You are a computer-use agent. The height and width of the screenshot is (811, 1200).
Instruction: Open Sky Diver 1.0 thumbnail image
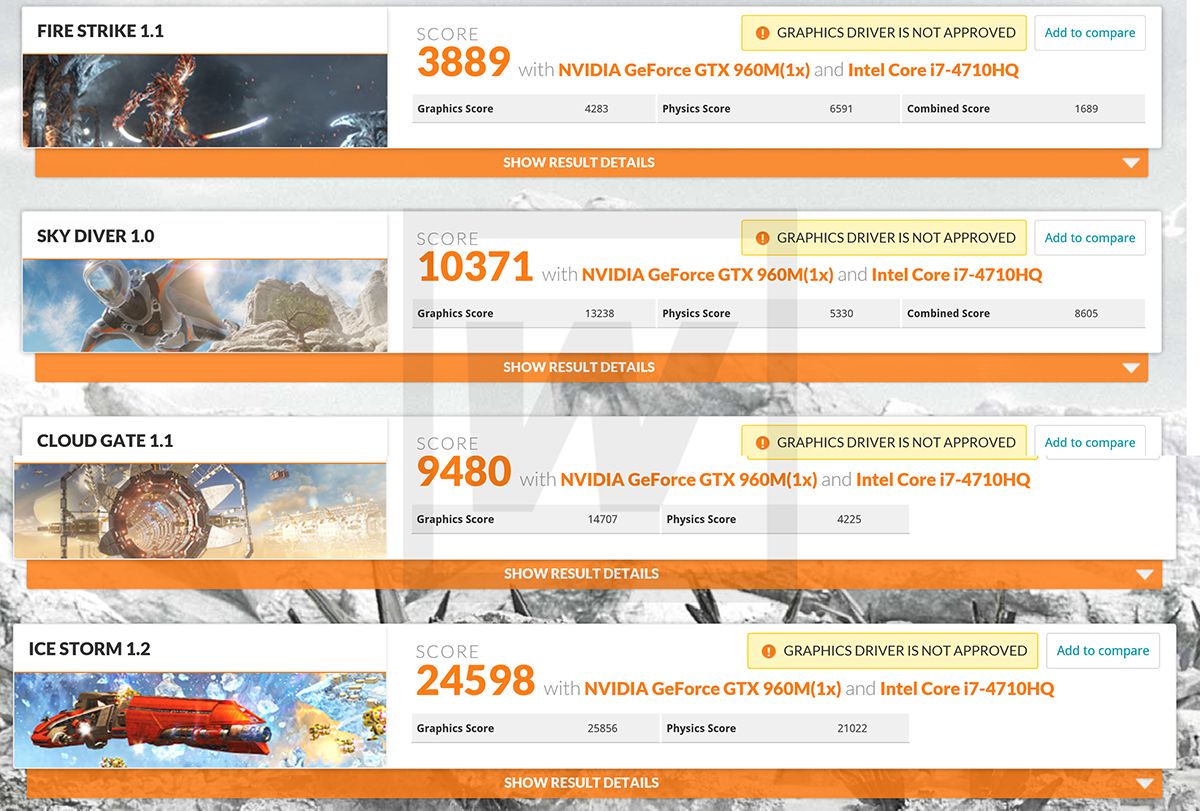205,305
